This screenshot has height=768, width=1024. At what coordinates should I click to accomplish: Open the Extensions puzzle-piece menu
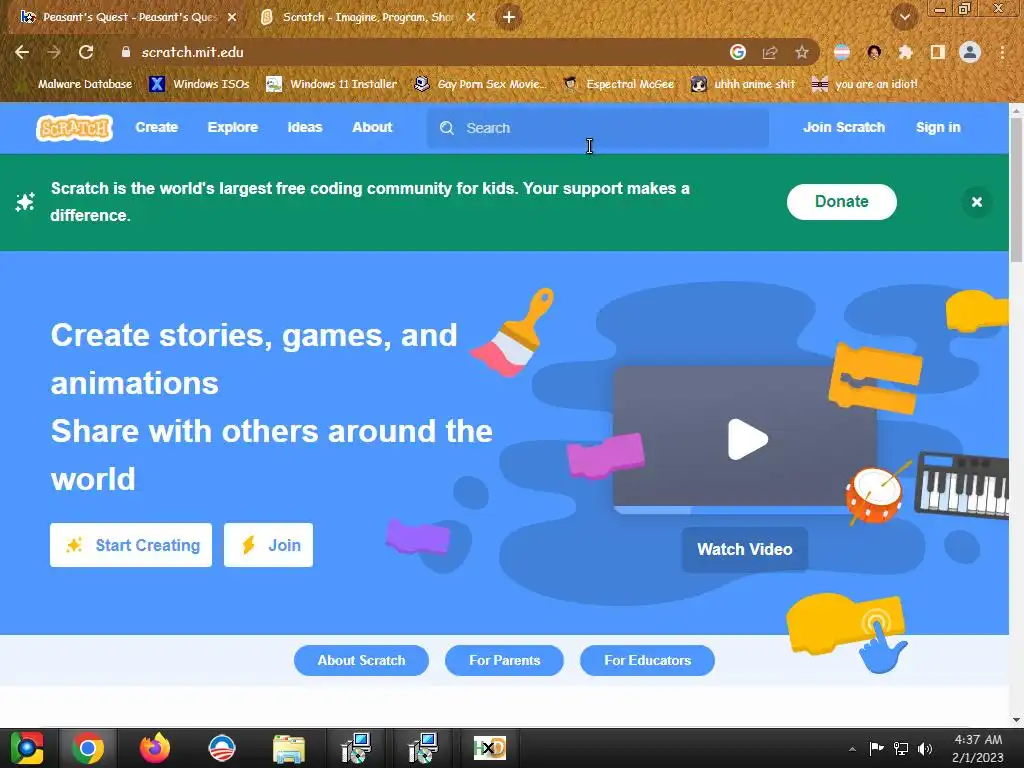905,52
